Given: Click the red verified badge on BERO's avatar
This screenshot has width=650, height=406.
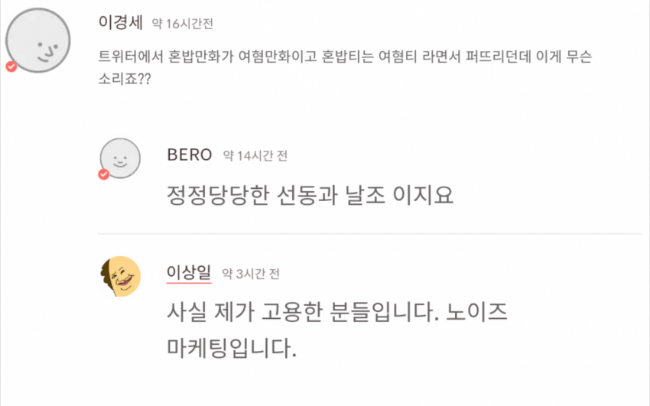Looking at the screenshot, I should 103,175.
